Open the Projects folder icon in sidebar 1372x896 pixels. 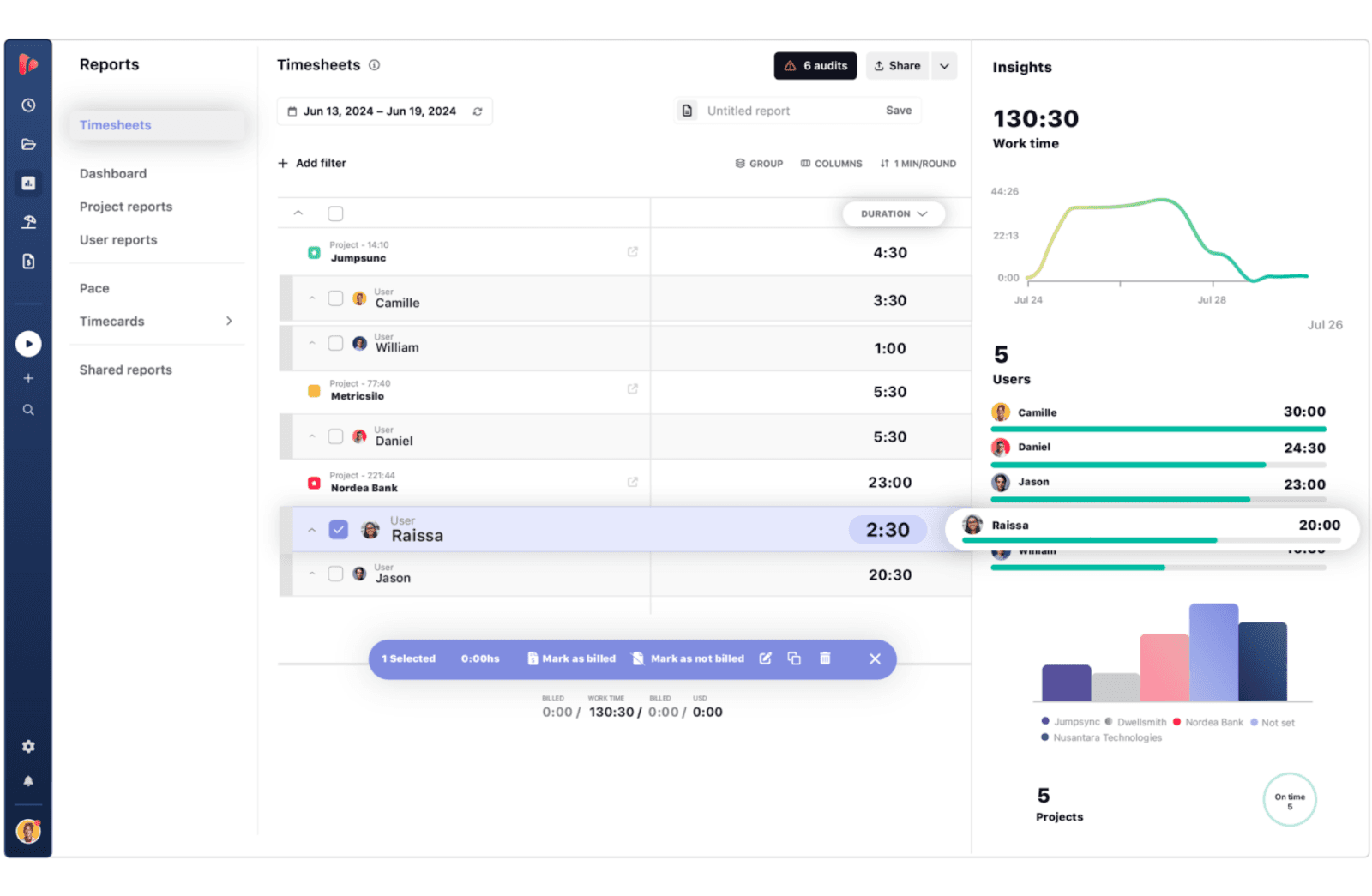pyautogui.click(x=28, y=144)
